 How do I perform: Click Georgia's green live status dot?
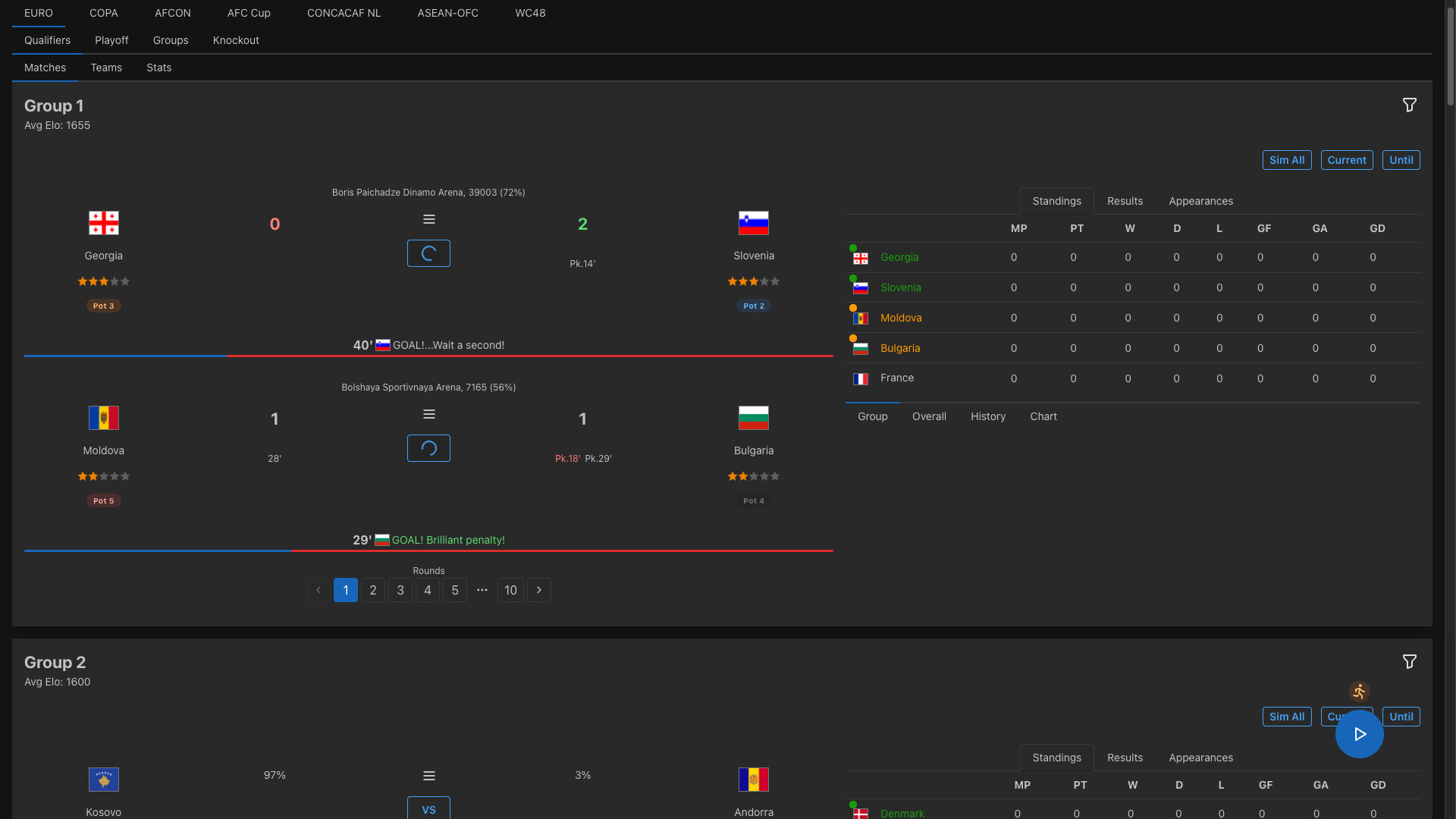click(852, 246)
